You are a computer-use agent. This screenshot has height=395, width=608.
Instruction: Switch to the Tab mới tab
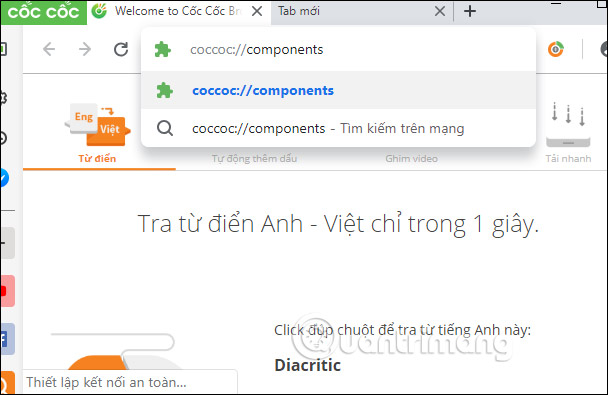[x=361, y=12]
